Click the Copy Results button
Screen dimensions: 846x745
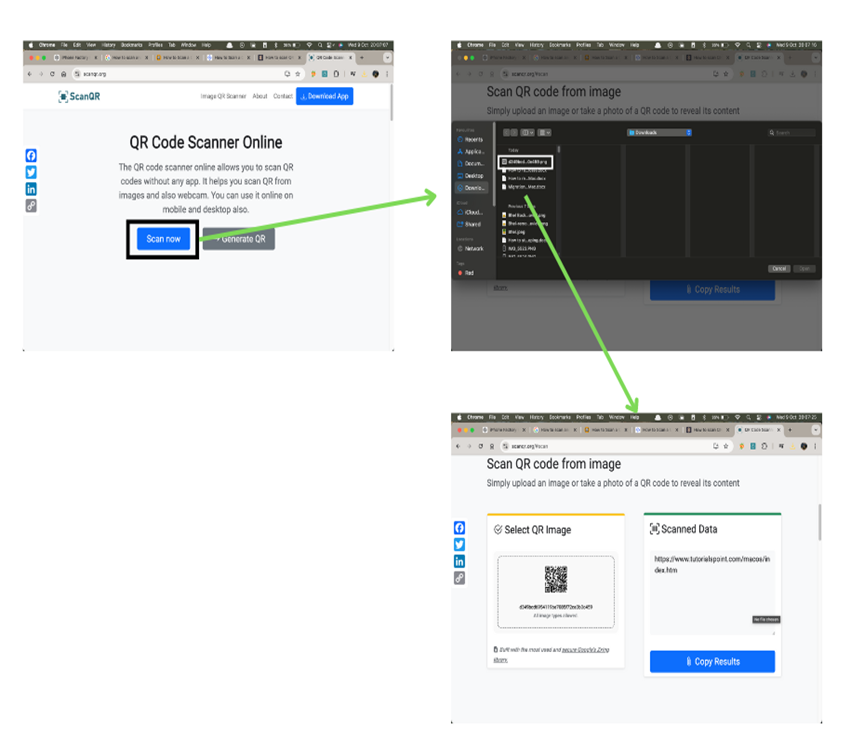tap(712, 661)
